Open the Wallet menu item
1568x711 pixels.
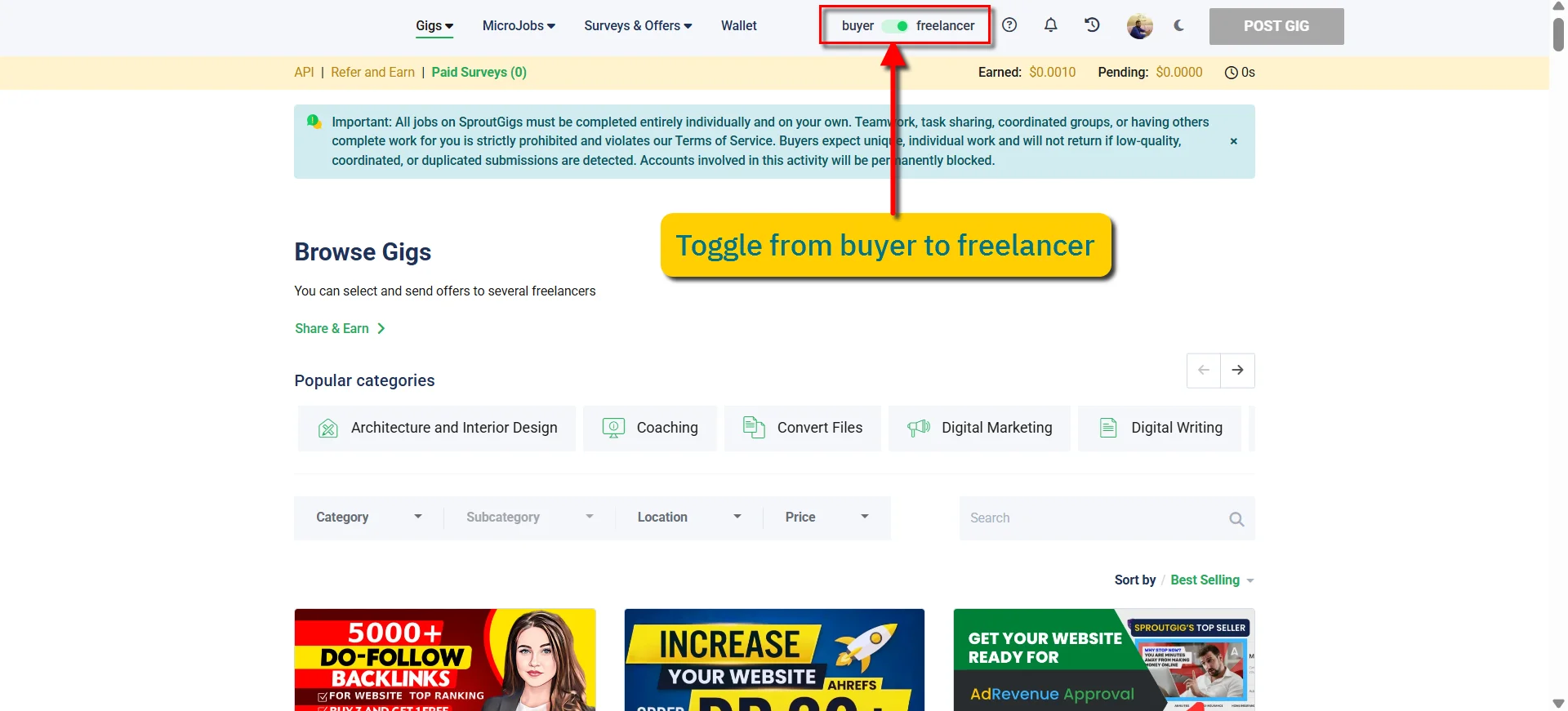(738, 26)
